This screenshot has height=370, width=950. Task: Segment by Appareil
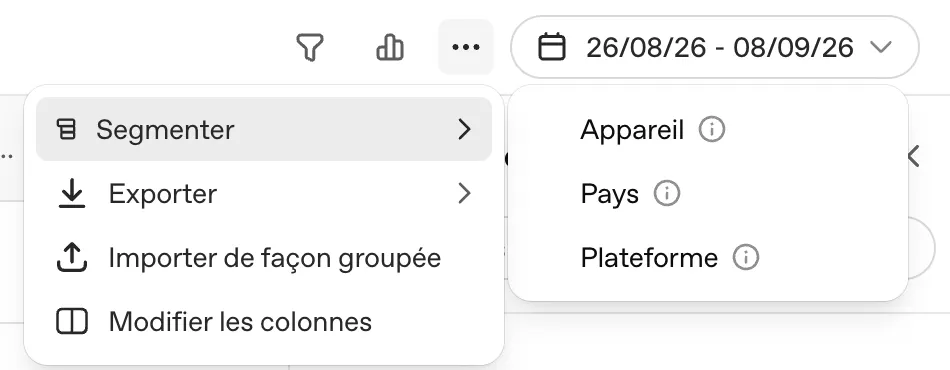[632, 130]
